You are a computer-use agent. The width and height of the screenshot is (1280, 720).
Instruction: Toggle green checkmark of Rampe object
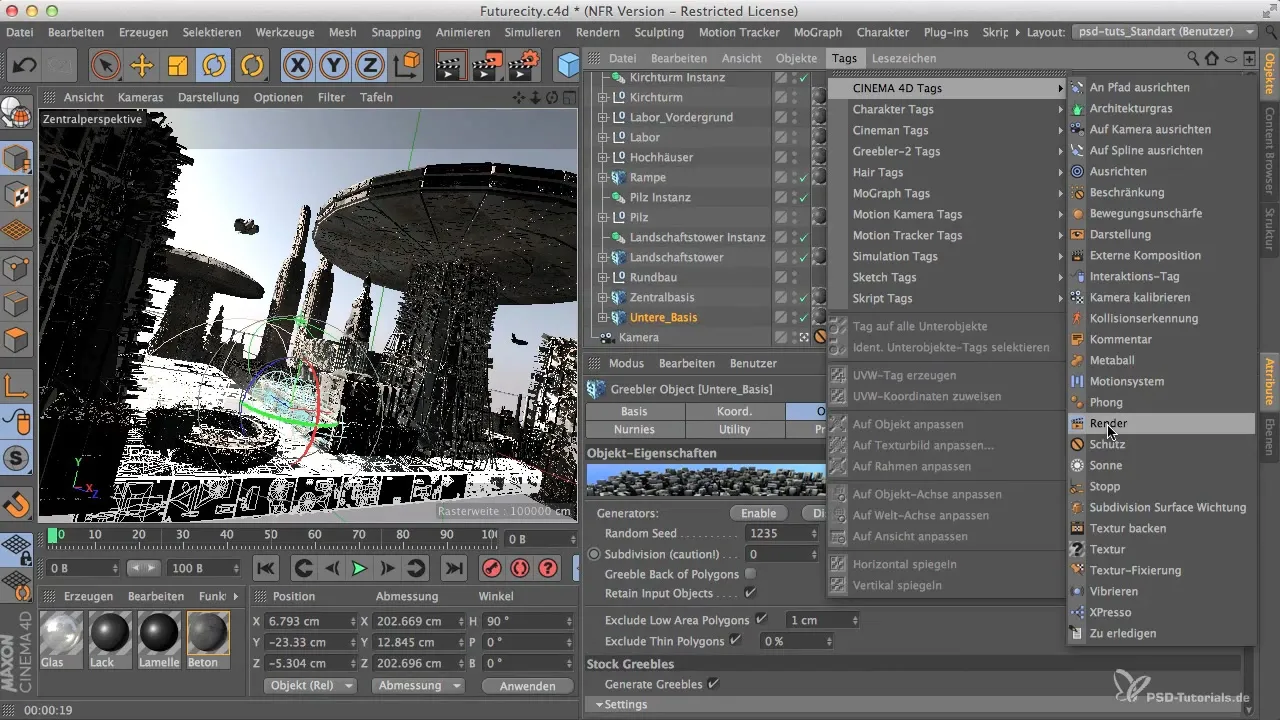(802, 177)
